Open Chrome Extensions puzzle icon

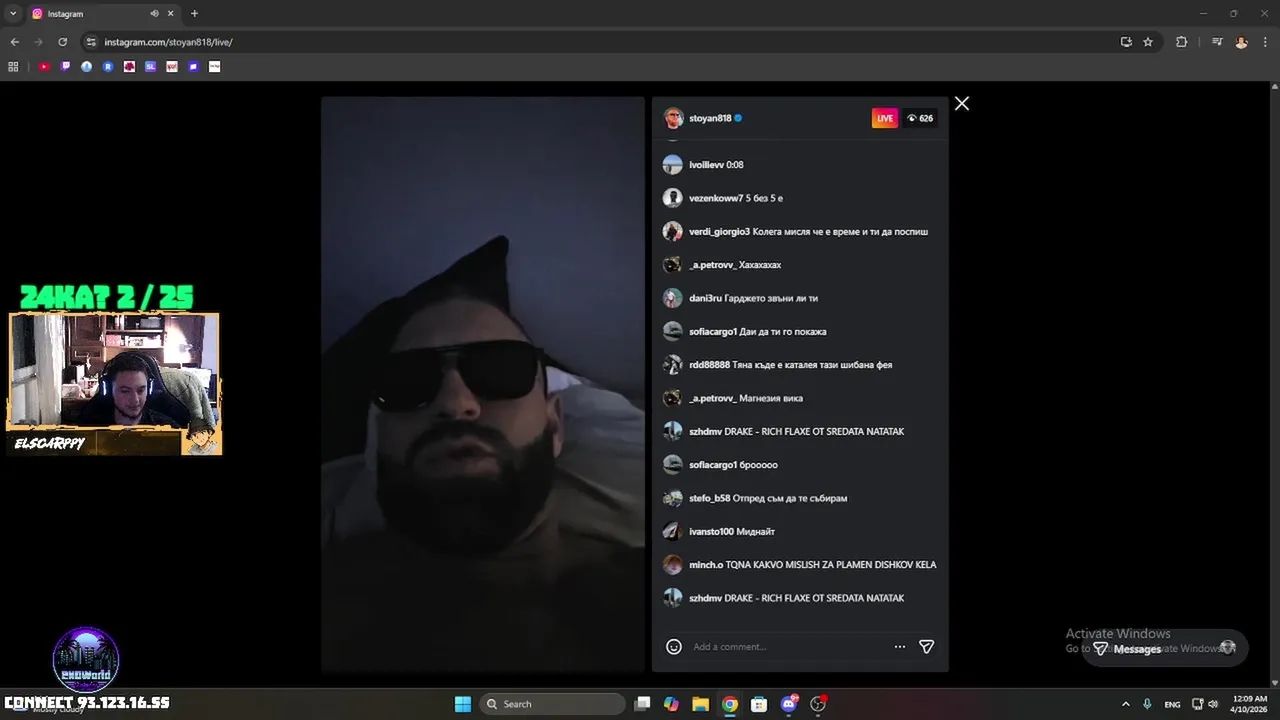tap(1181, 42)
